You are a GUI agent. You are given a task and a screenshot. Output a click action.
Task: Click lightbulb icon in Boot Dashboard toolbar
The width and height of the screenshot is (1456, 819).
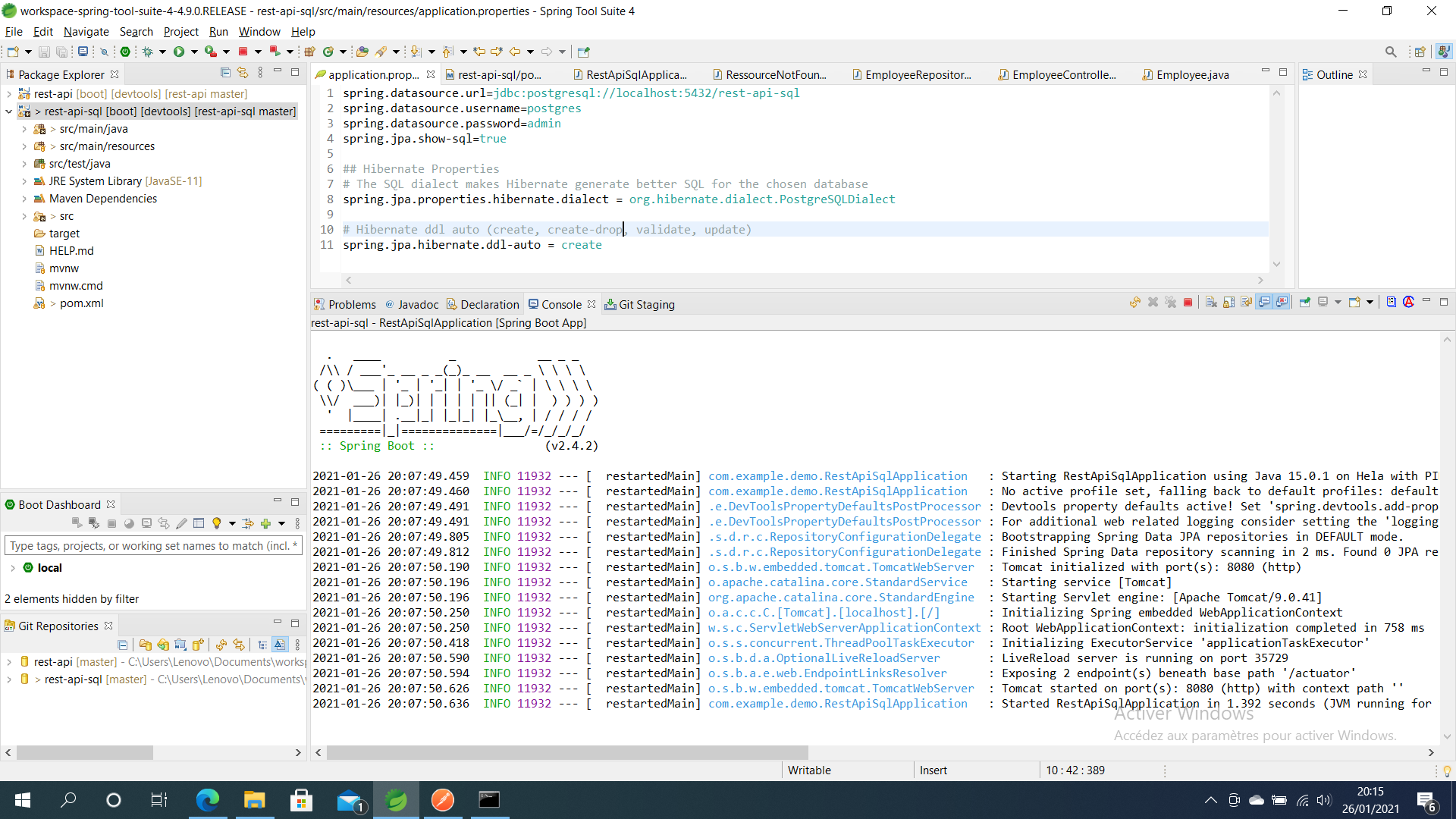tap(217, 523)
